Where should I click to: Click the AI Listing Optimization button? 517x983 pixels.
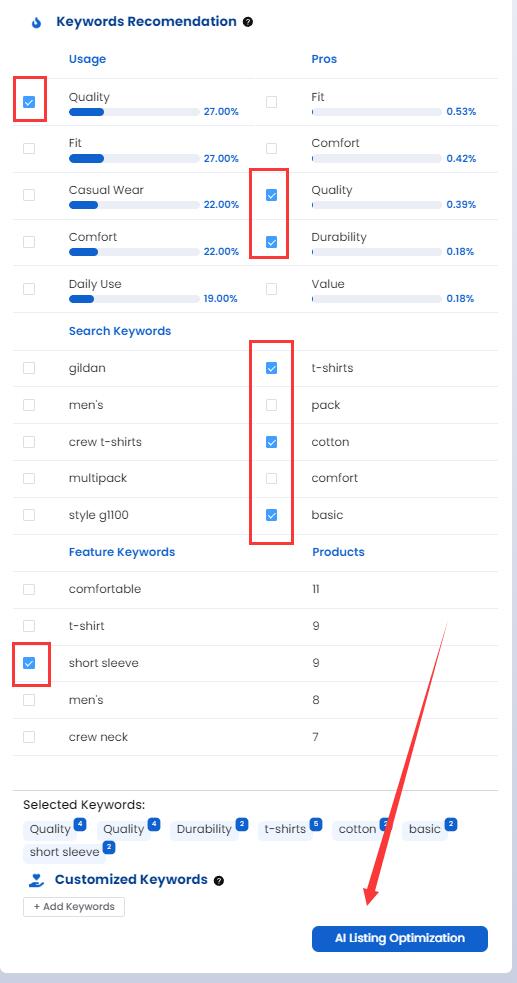(400, 938)
